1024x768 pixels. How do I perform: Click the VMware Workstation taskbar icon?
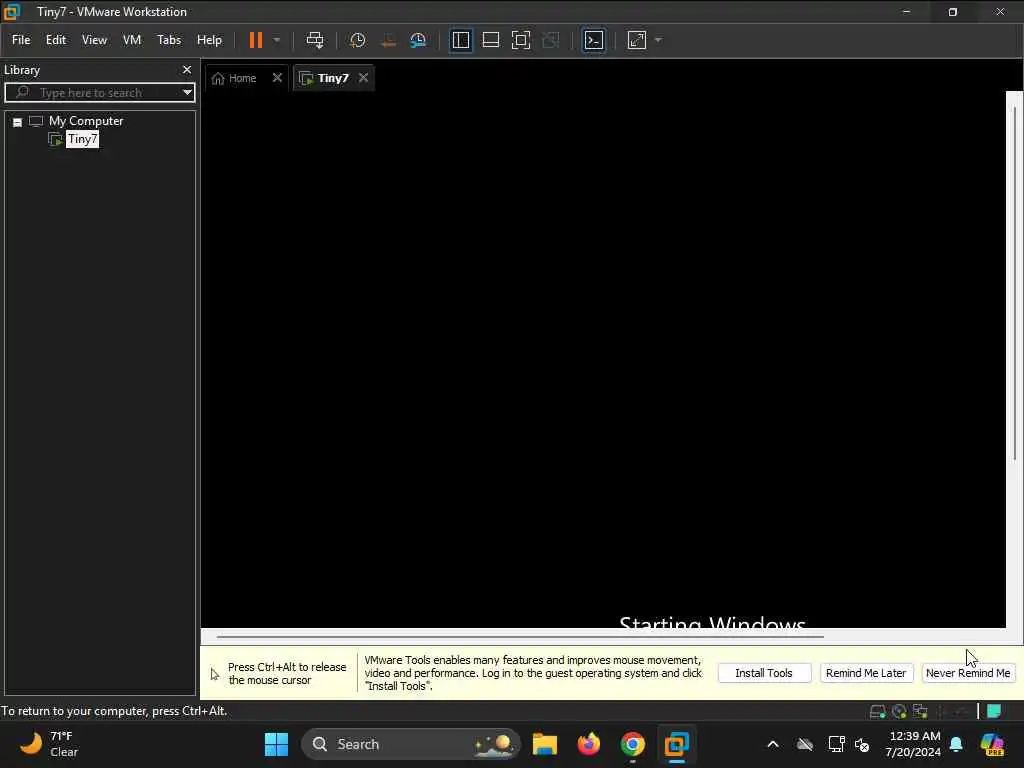pos(676,744)
